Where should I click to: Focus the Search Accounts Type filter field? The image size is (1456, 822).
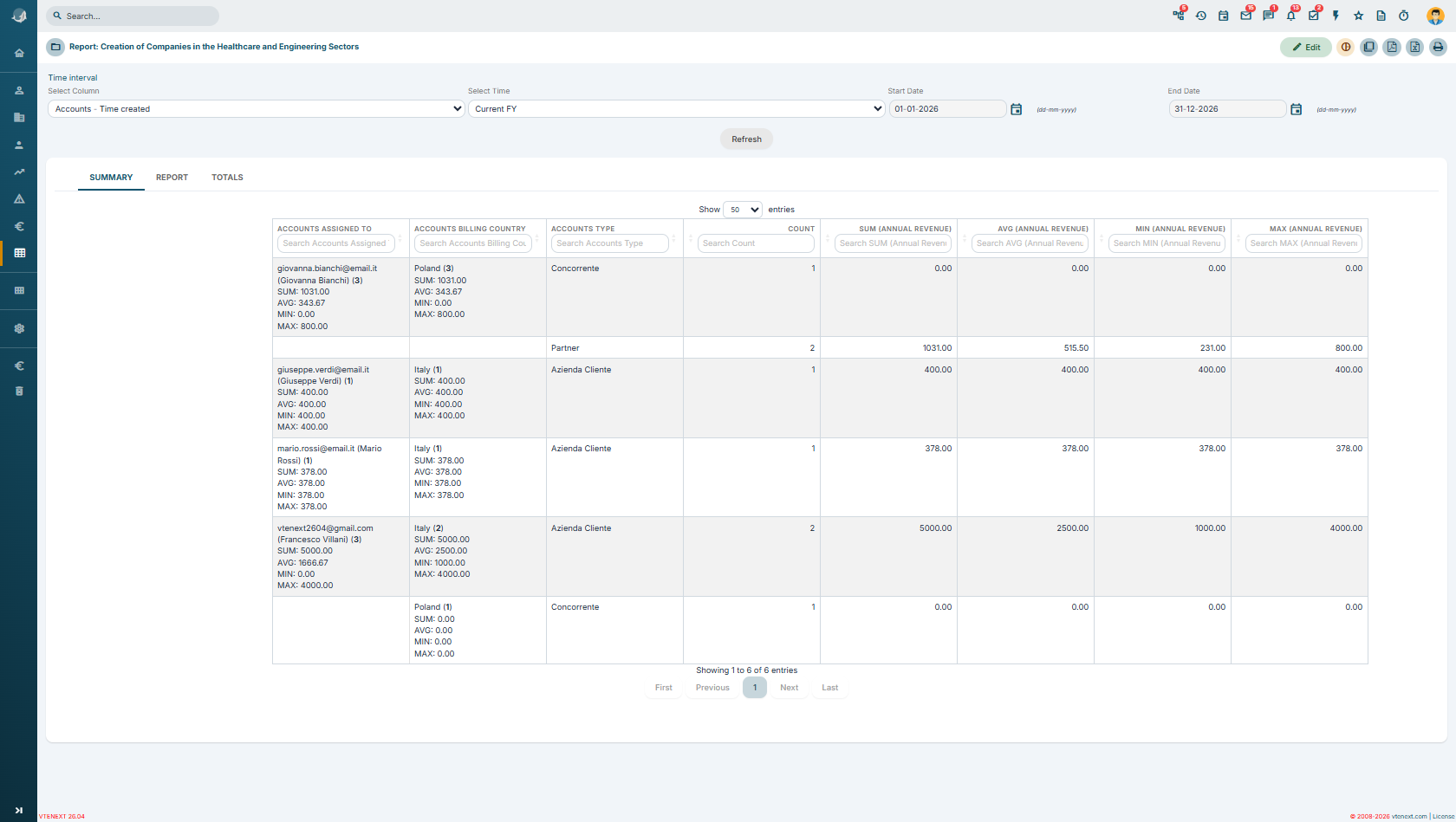point(611,243)
